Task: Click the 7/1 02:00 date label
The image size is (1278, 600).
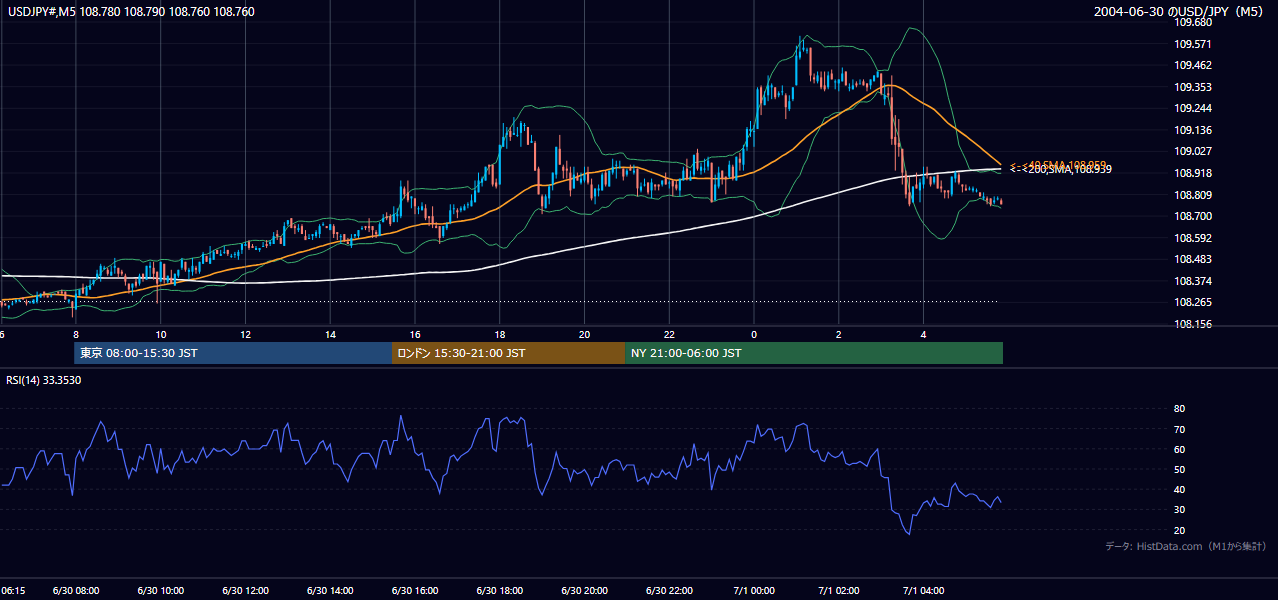Action: tap(840, 591)
